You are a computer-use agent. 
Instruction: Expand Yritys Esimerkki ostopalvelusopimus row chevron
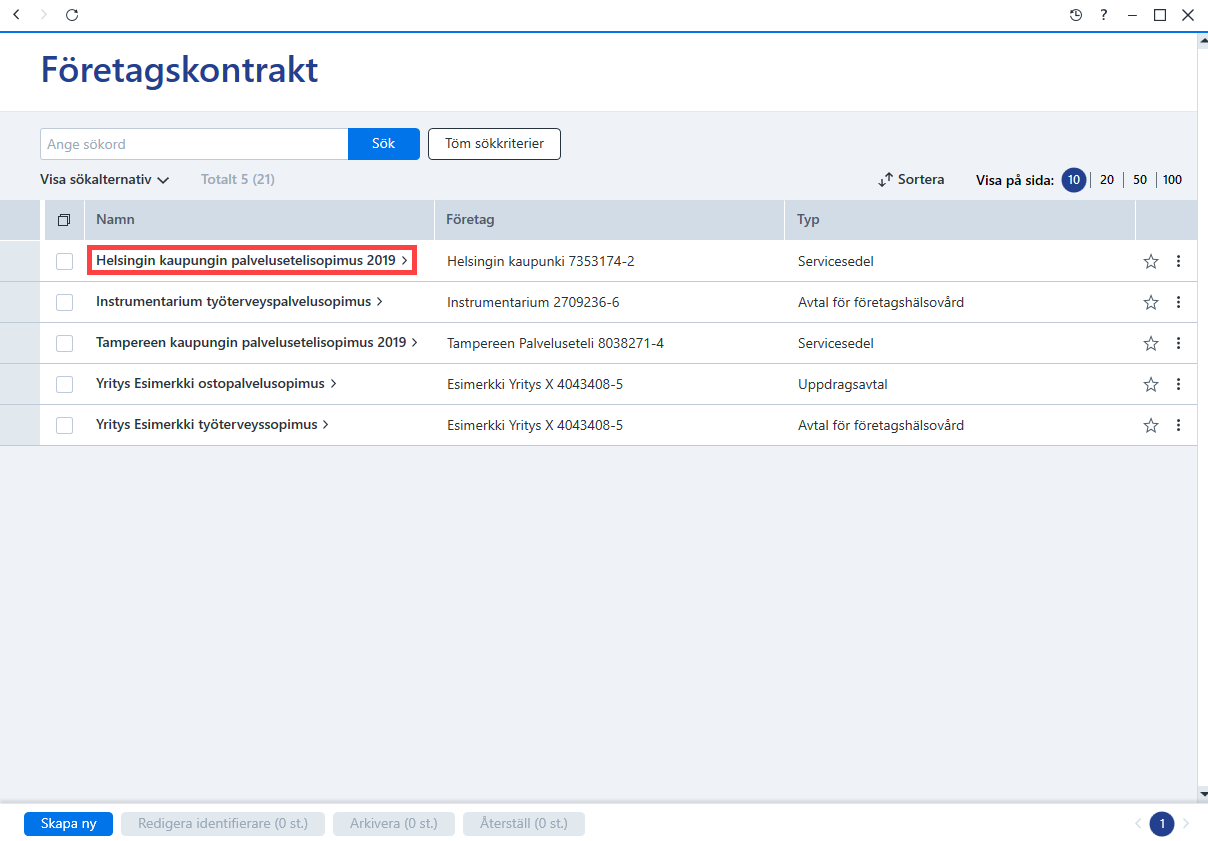tap(334, 384)
